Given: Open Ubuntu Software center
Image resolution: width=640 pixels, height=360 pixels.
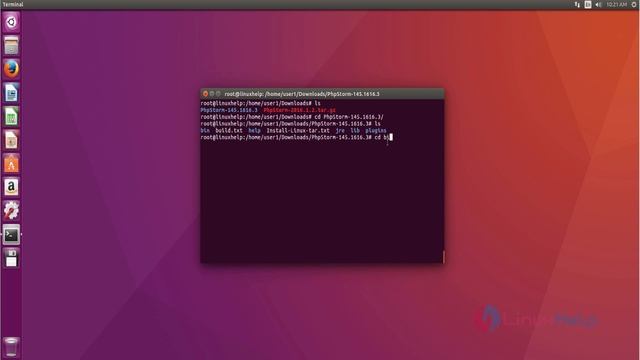Looking at the screenshot, I should (11, 164).
